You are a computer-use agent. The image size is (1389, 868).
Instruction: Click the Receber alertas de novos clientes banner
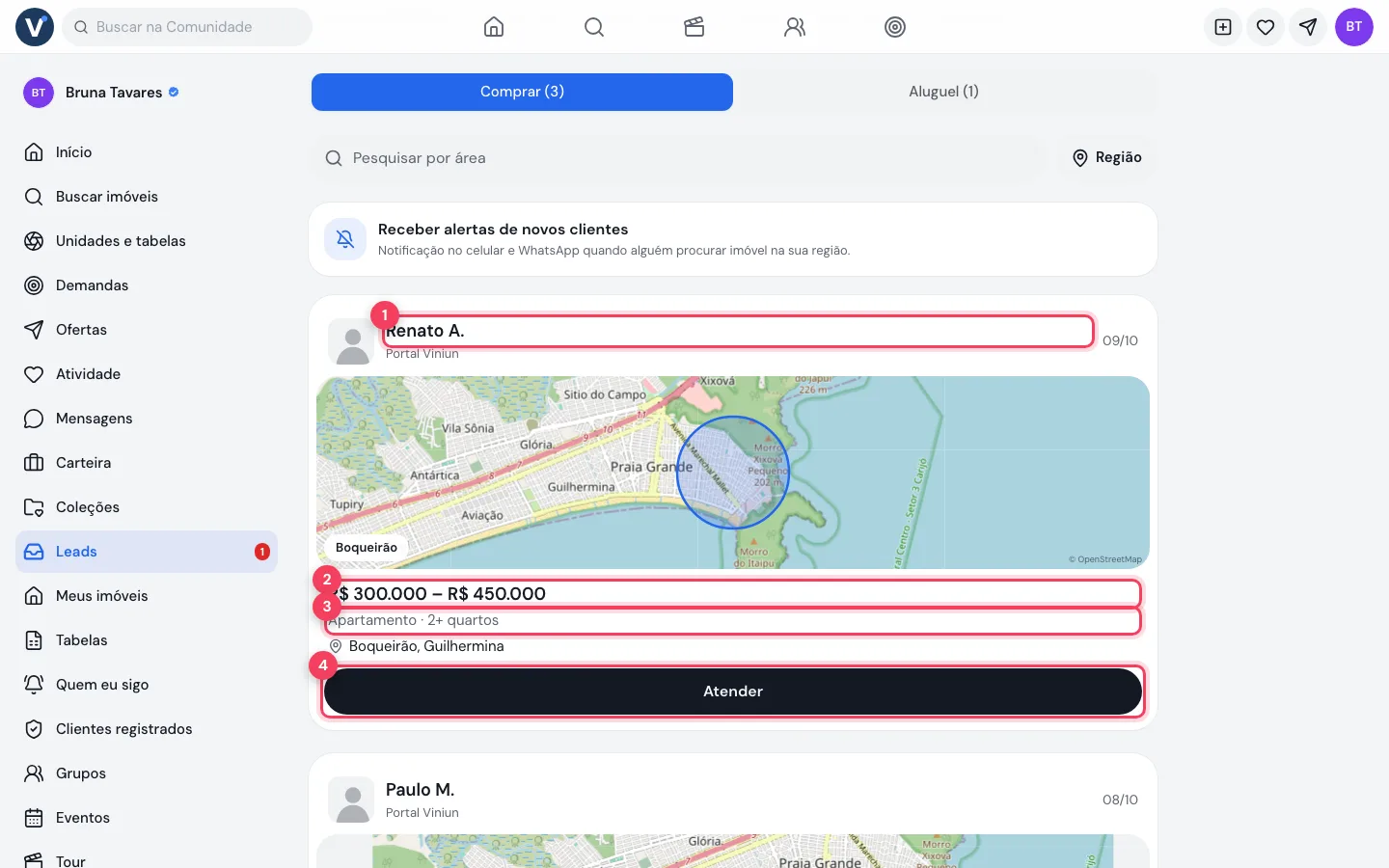(x=733, y=239)
